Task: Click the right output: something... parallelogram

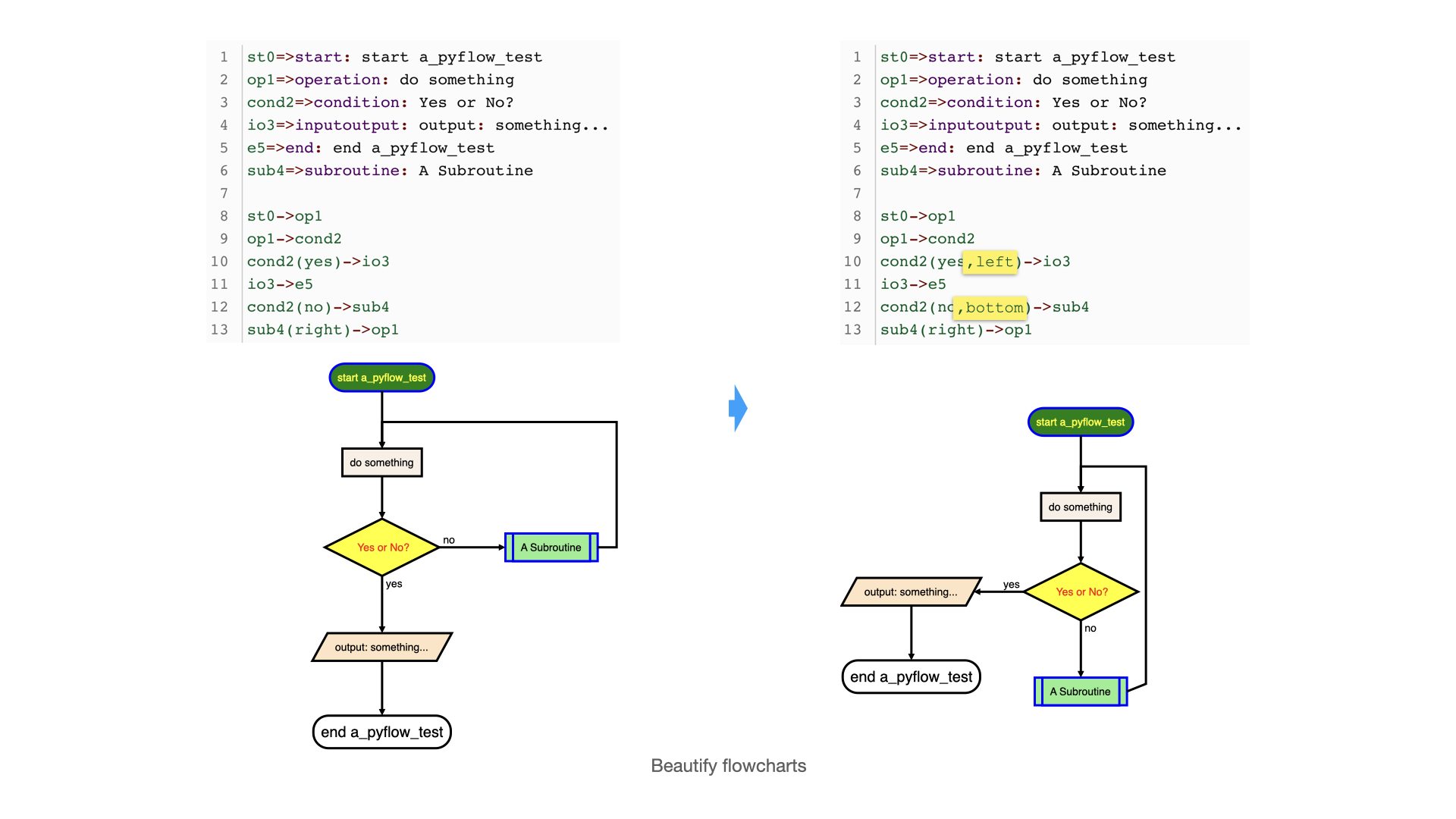Action: [911, 591]
